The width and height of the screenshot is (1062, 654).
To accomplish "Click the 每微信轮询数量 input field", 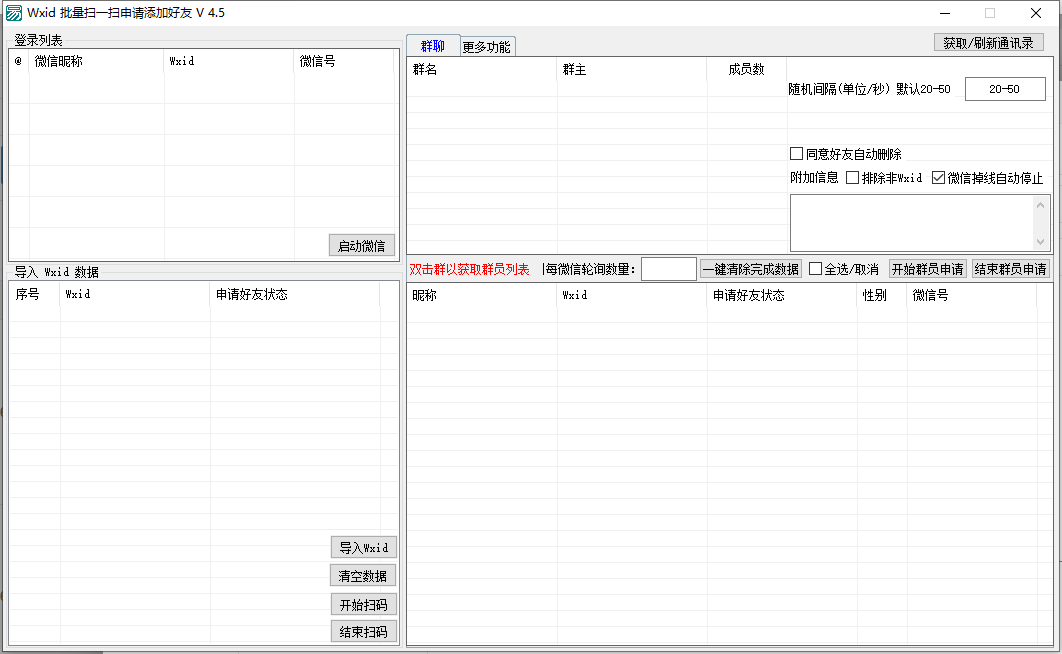I will click(x=668, y=269).
